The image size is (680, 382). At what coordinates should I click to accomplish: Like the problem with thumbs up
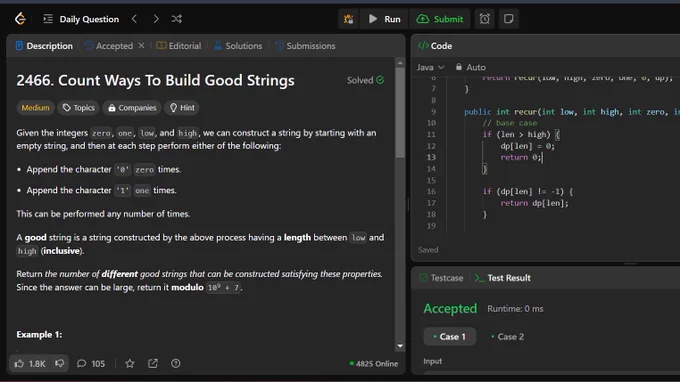[29, 363]
